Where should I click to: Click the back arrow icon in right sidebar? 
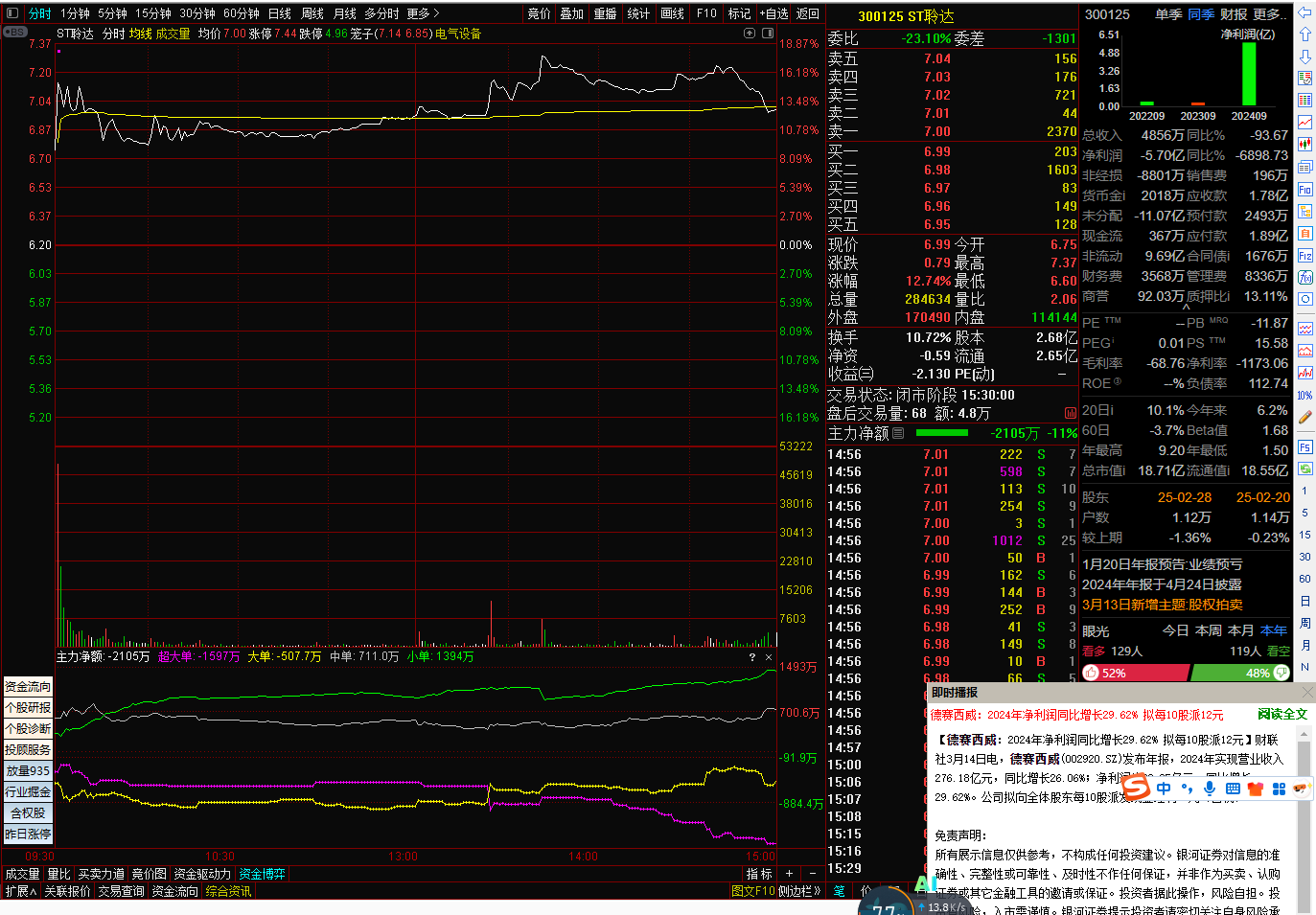coord(1304,12)
